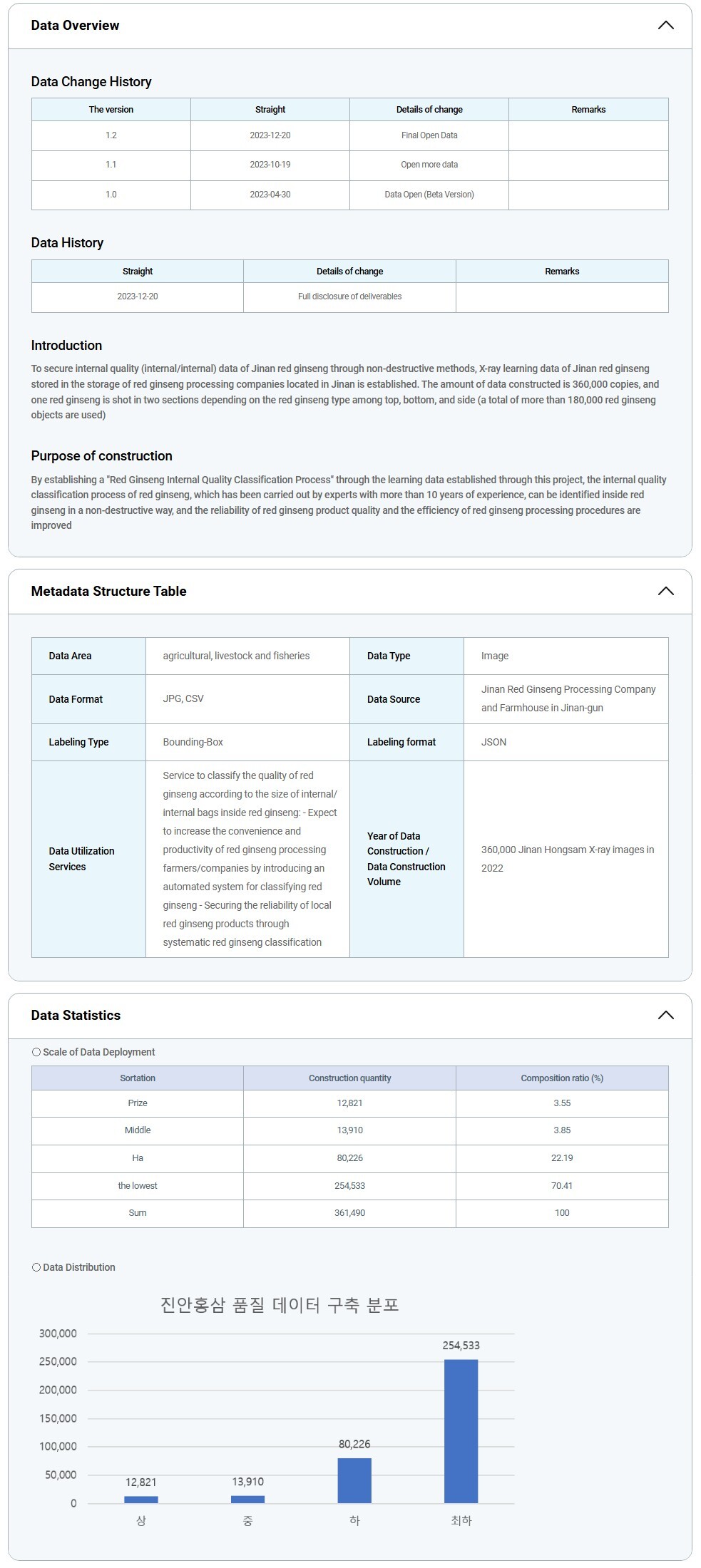Click the Final Open Data cell
The width and height of the screenshot is (701, 1568).
click(x=429, y=135)
